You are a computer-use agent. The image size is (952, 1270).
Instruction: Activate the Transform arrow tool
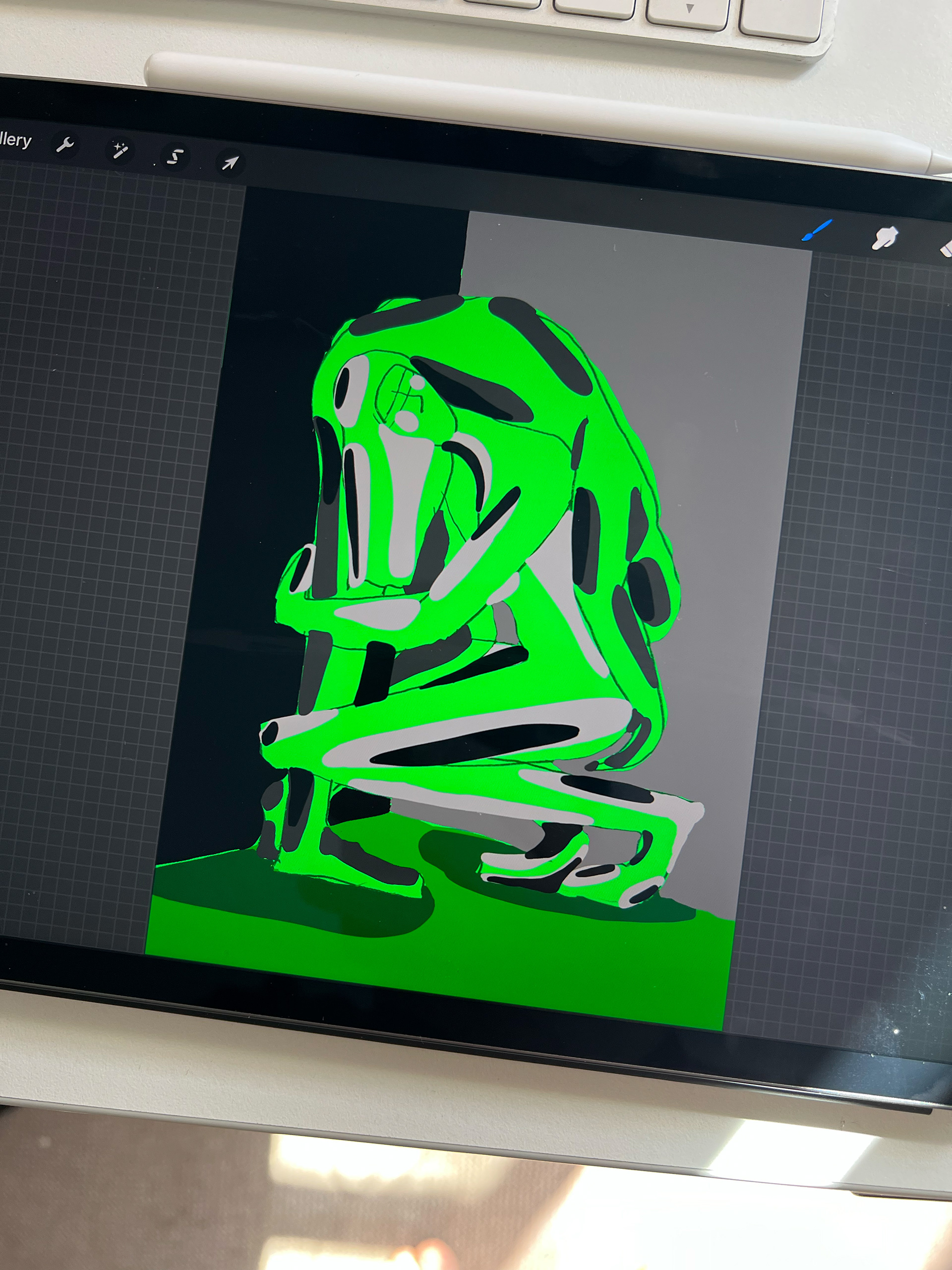click(230, 163)
